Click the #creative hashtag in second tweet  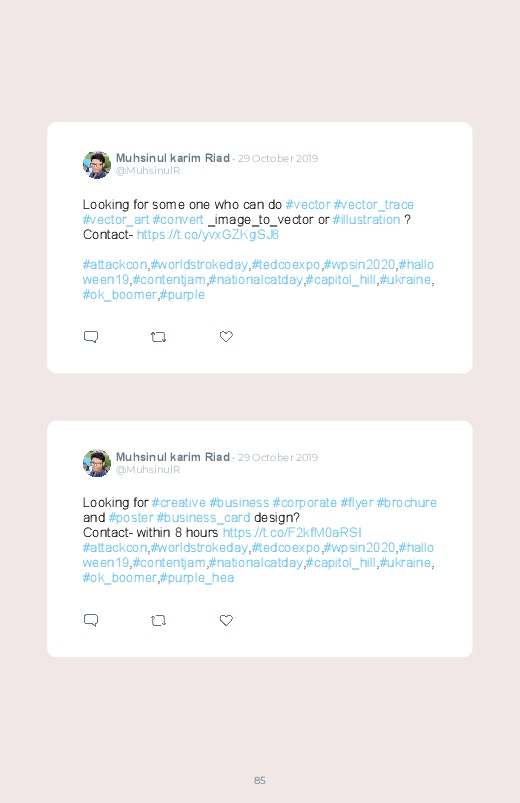pyautogui.click(x=179, y=503)
